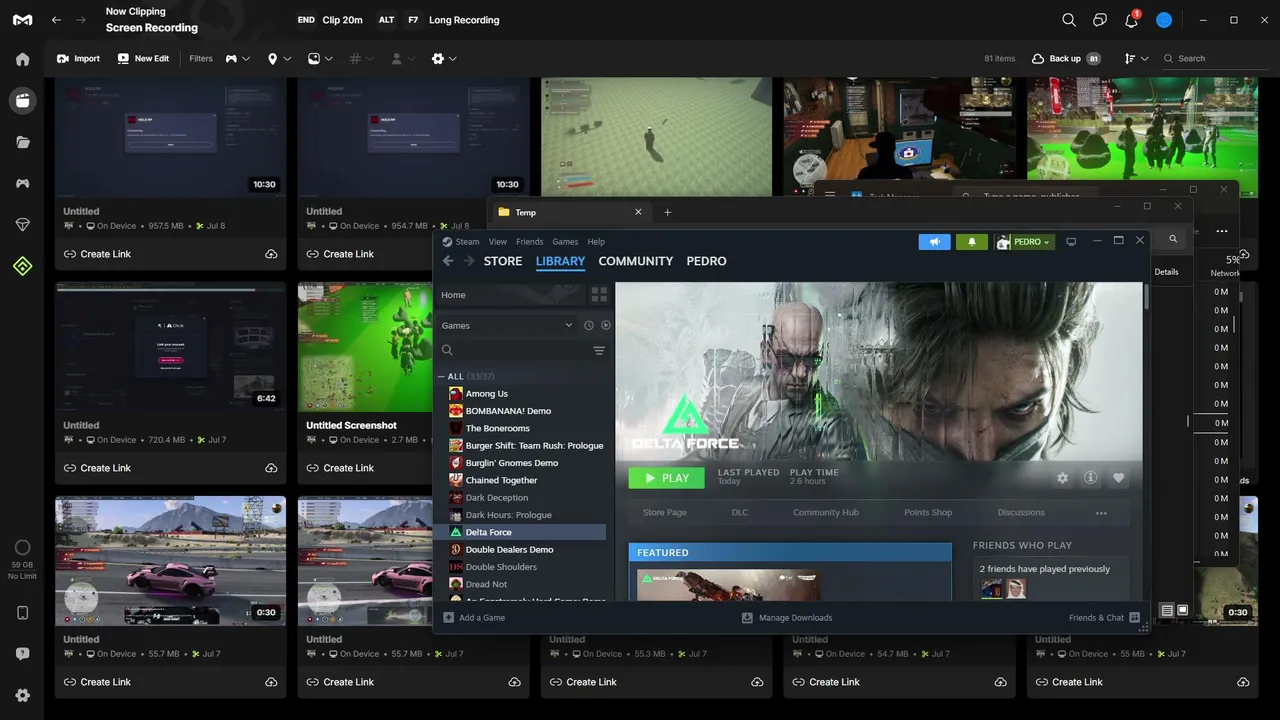The width and height of the screenshot is (1280, 720).
Task: Add a new tab in File Explorer
Action: [x=668, y=212]
